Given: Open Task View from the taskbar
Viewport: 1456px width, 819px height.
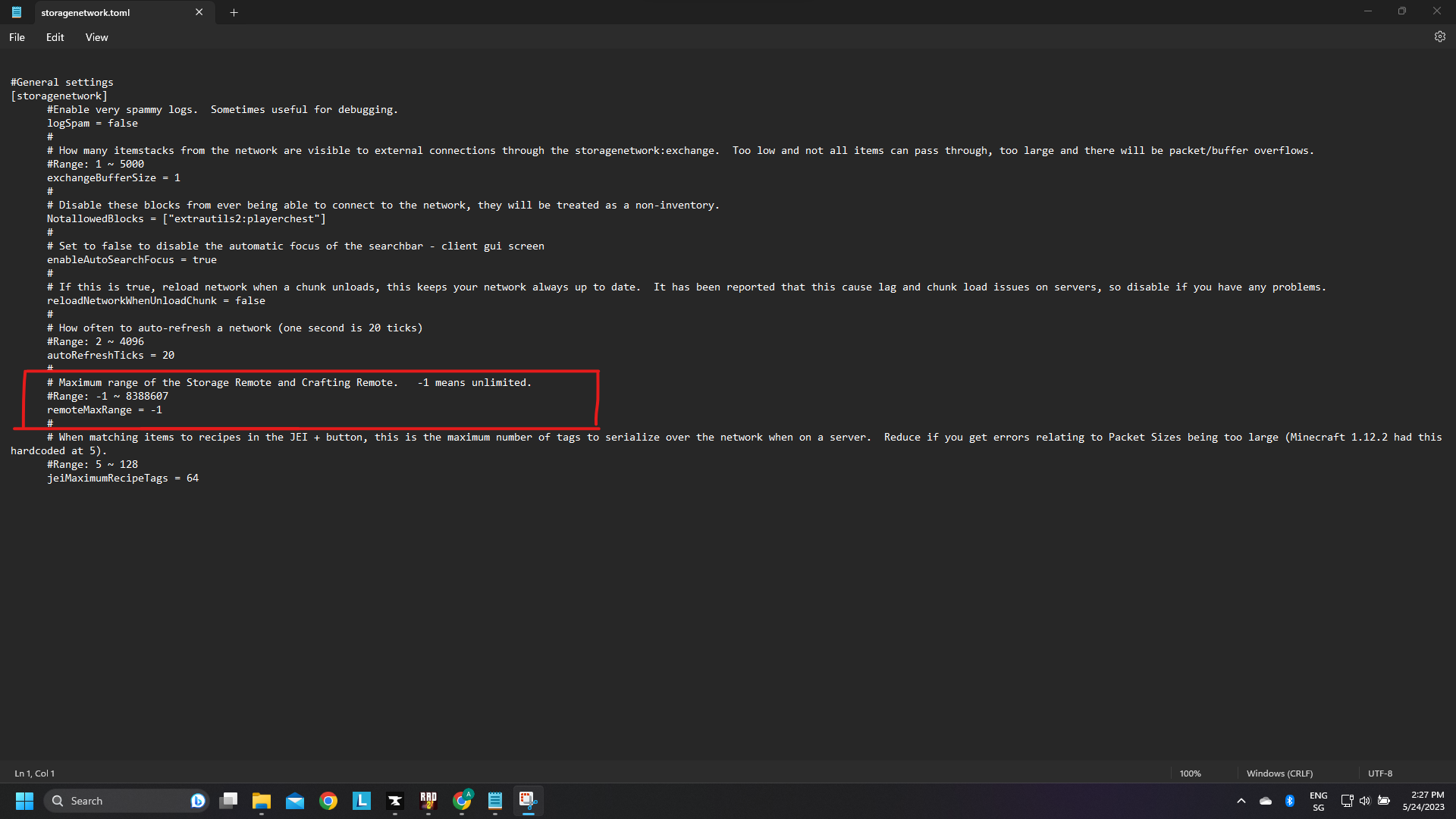Looking at the screenshot, I should coord(228,801).
